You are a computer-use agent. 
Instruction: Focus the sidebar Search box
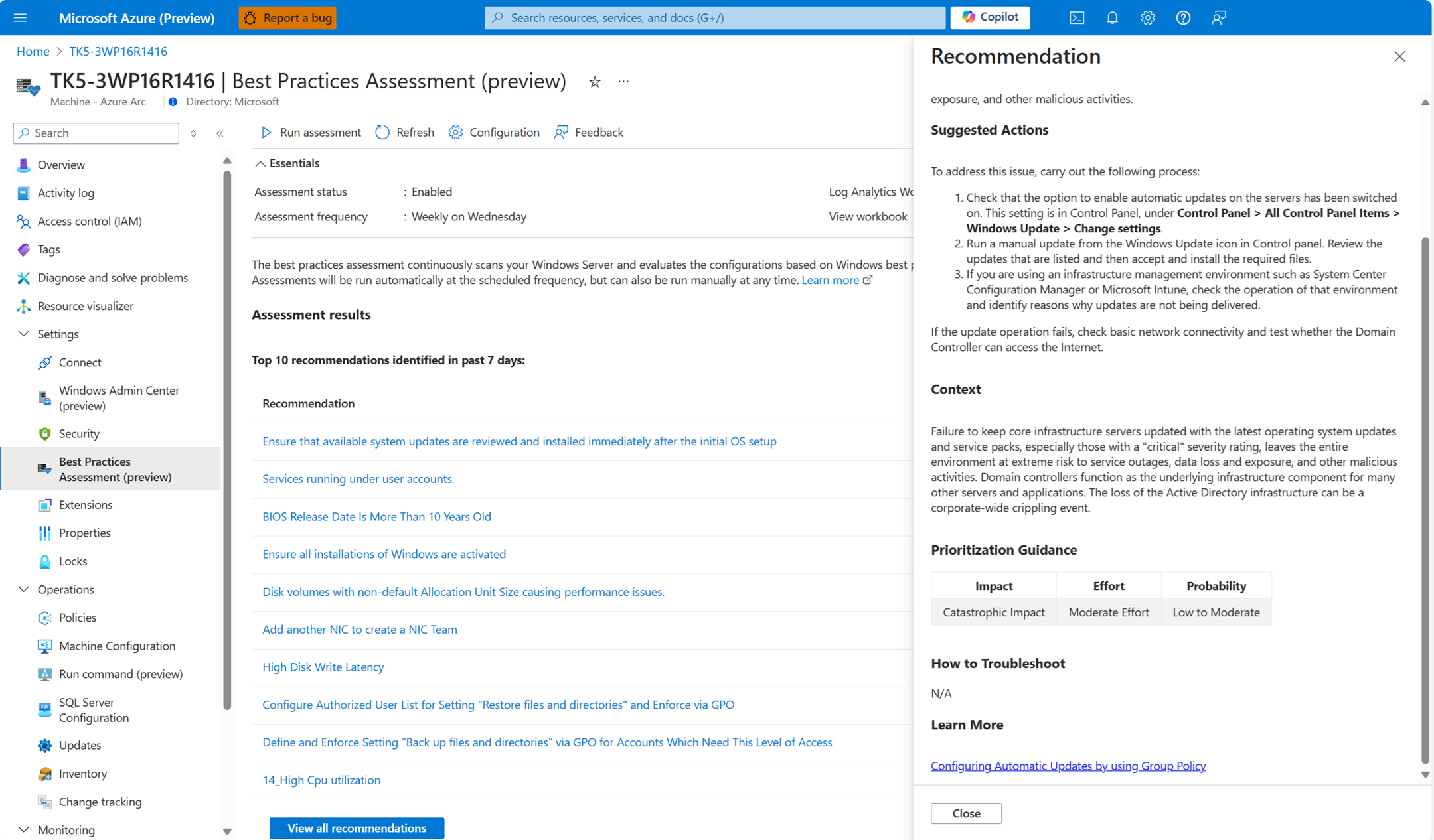coord(96,133)
